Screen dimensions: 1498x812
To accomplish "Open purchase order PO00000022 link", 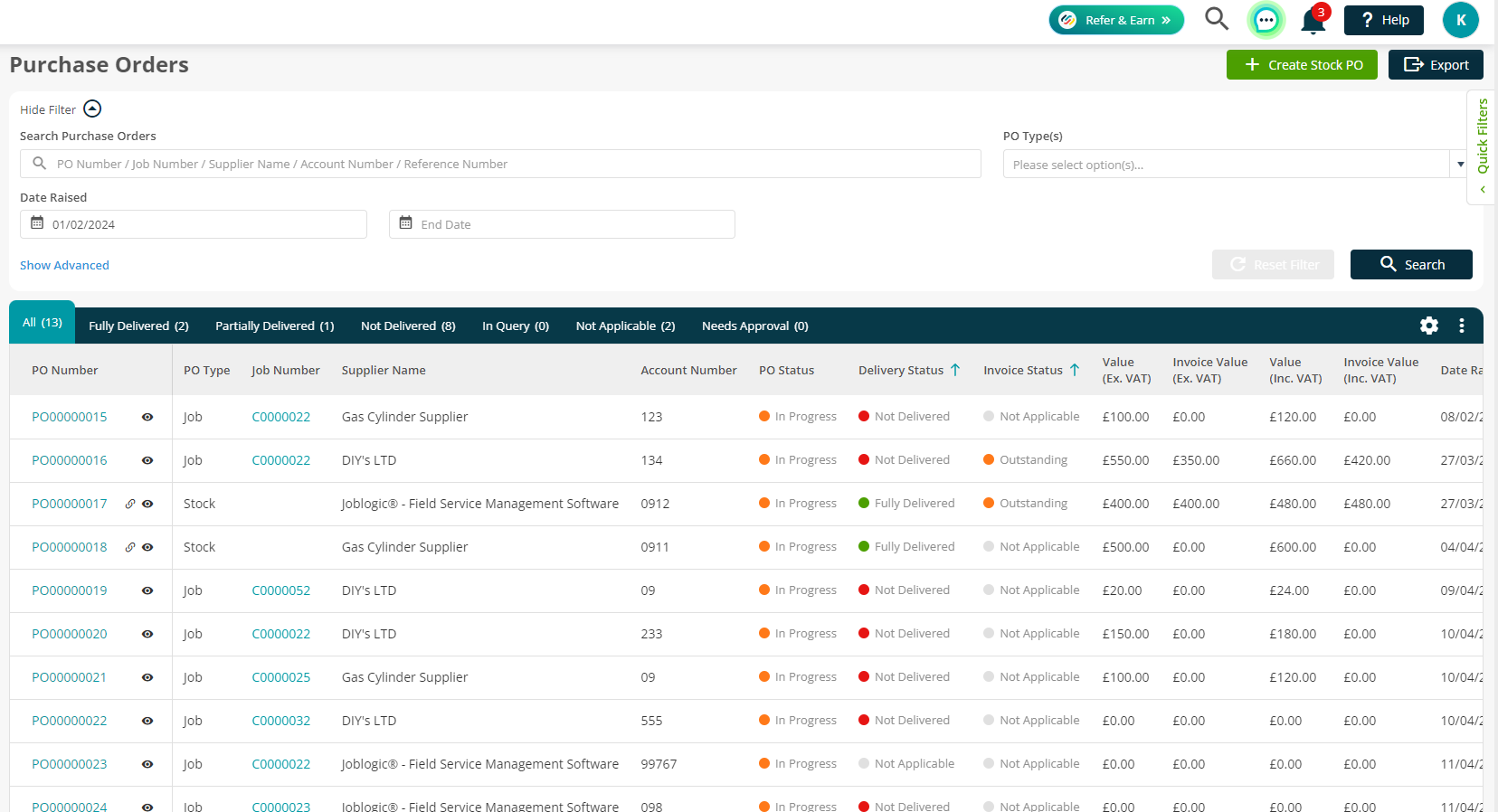I will point(70,721).
